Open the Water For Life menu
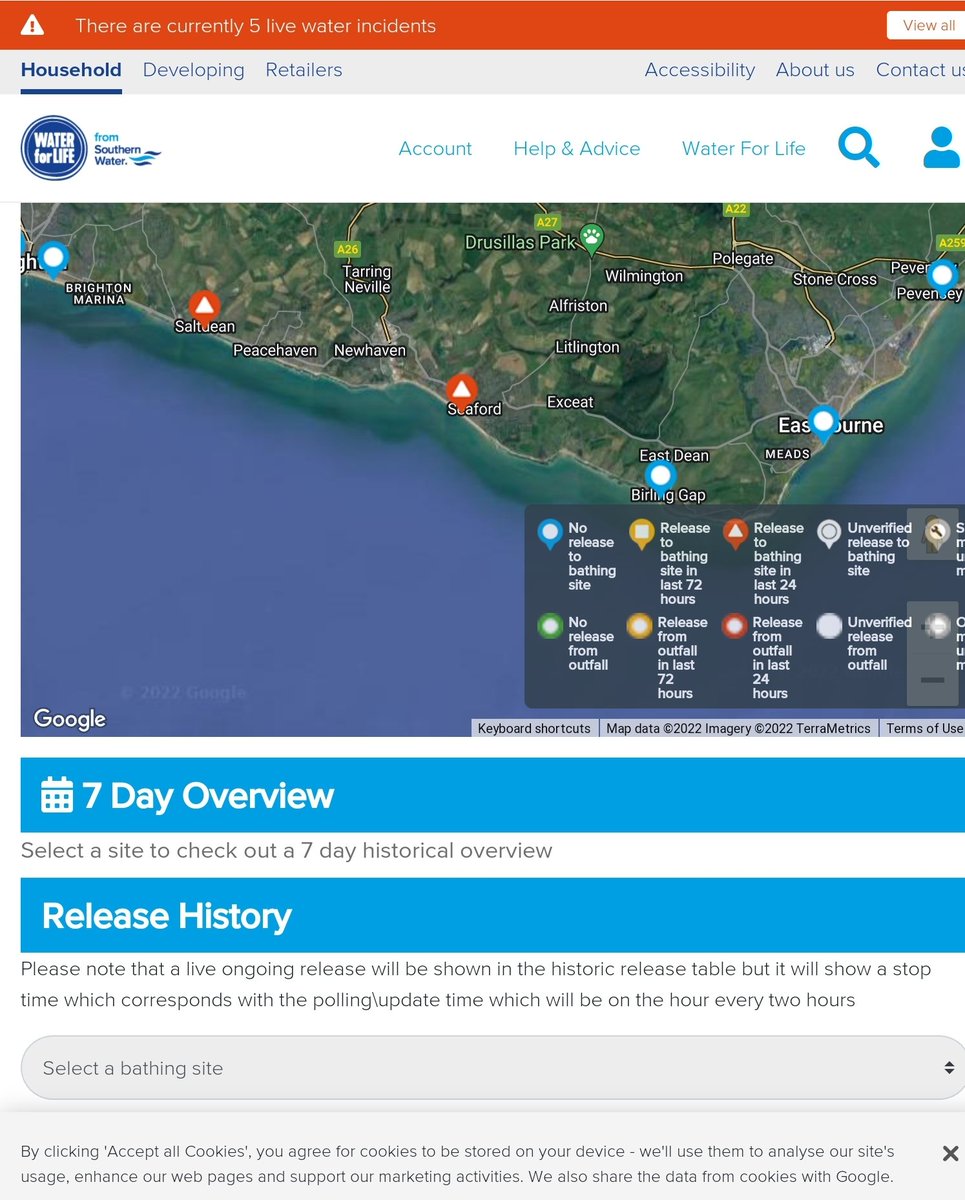Viewport: 965px width, 1200px height. click(x=744, y=148)
